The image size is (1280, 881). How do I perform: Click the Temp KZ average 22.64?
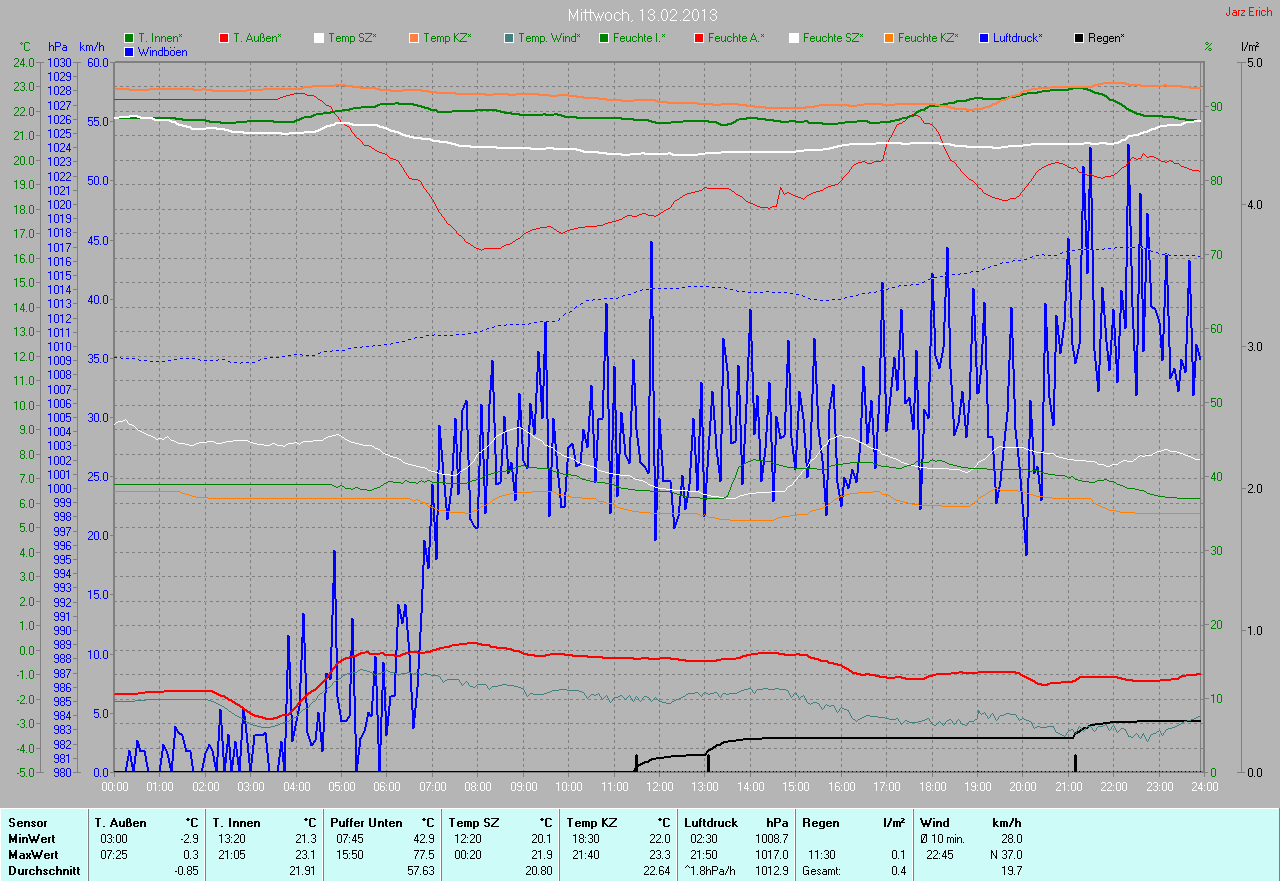(656, 870)
